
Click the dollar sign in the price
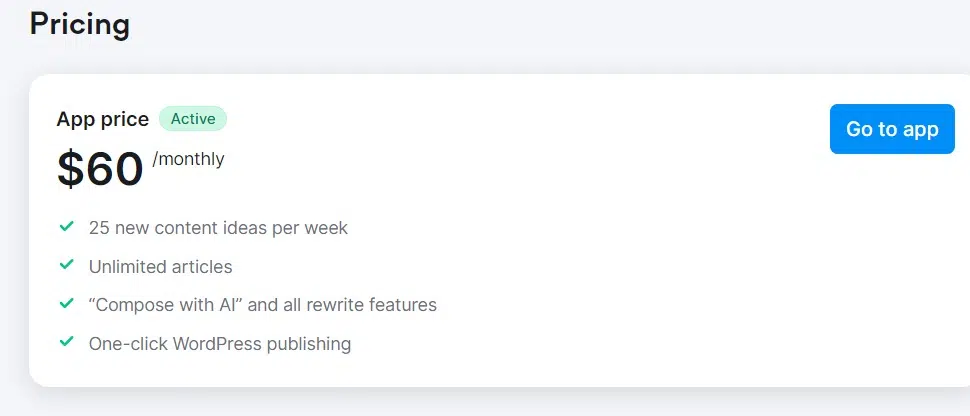click(70, 168)
